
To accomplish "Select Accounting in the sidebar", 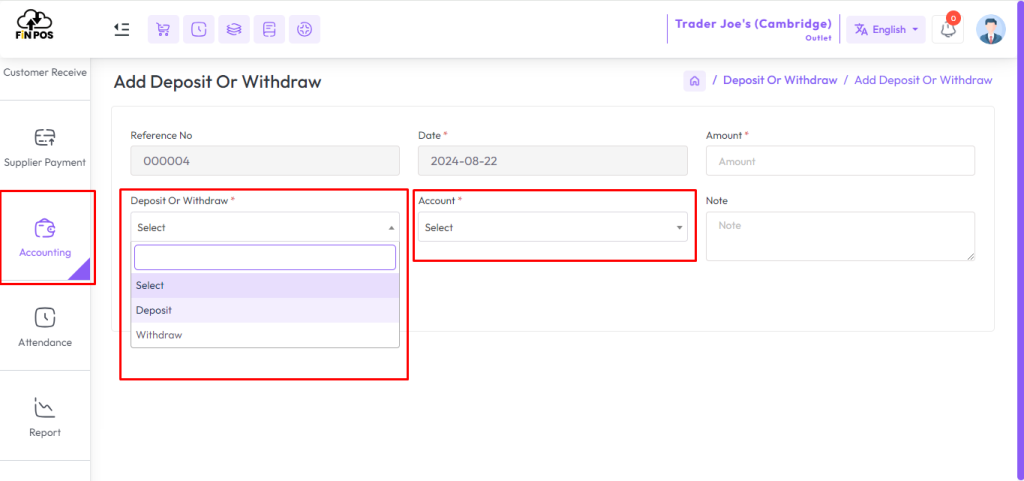I will [45, 238].
